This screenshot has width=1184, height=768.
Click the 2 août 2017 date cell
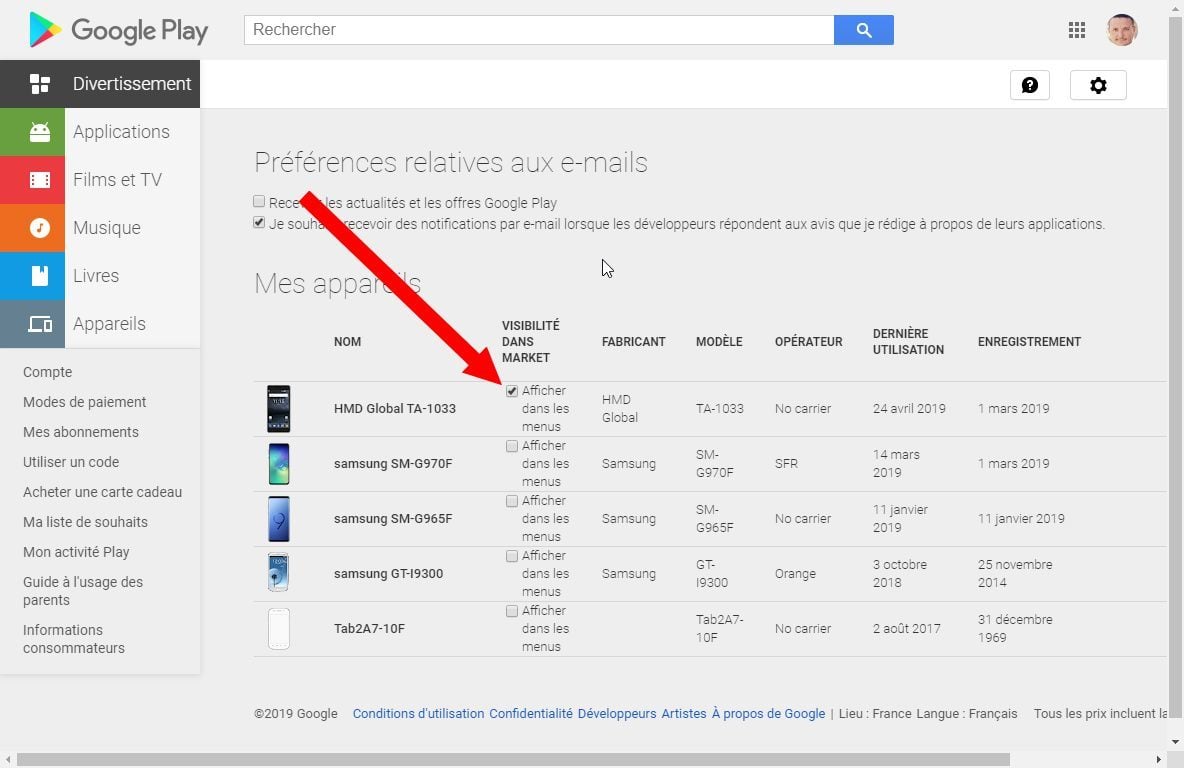tap(907, 628)
